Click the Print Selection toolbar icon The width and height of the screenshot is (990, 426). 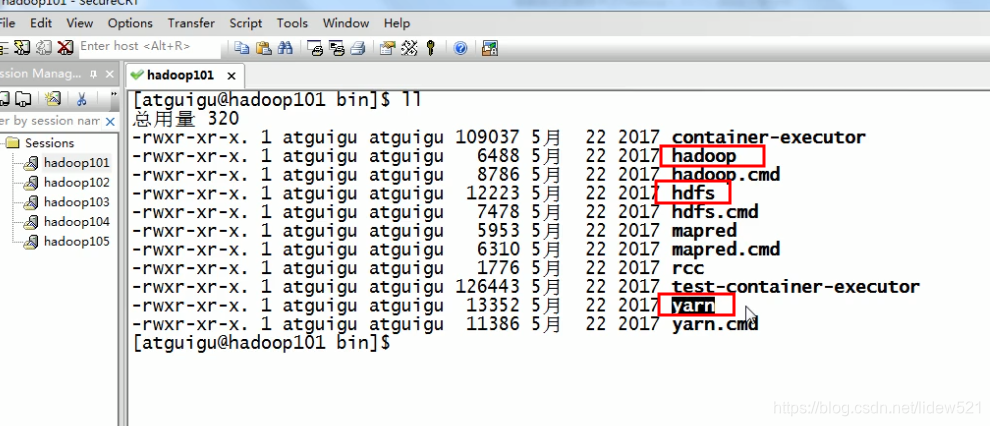337,47
